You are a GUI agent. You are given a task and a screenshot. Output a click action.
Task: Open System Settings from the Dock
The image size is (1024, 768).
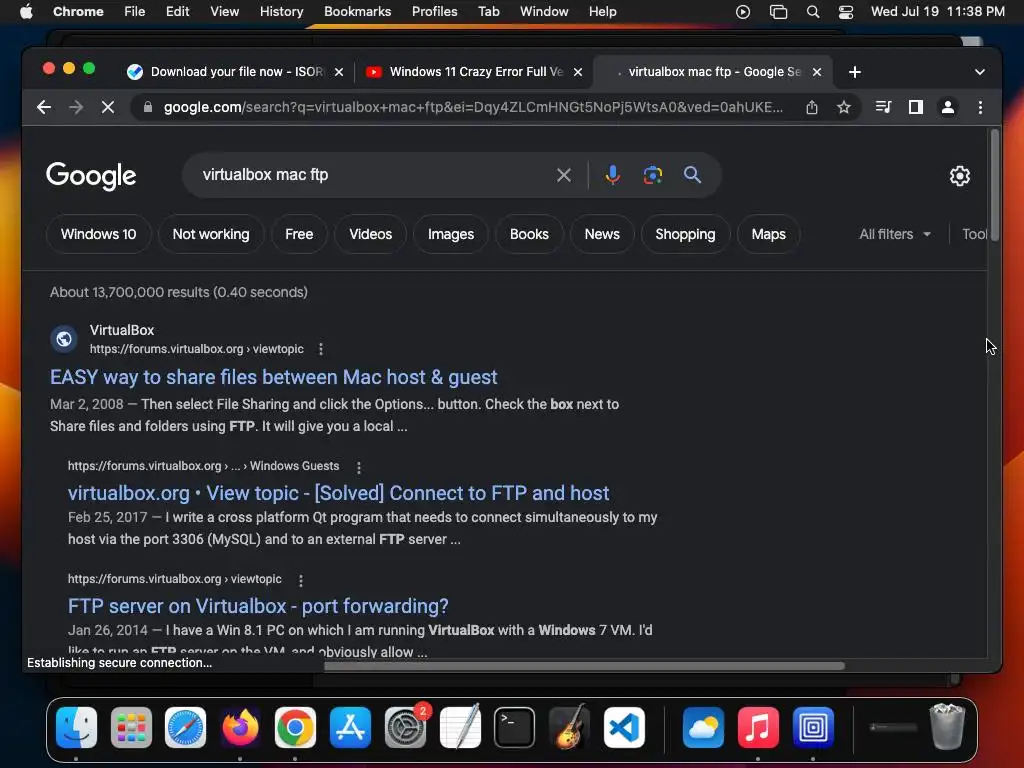coord(405,728)
